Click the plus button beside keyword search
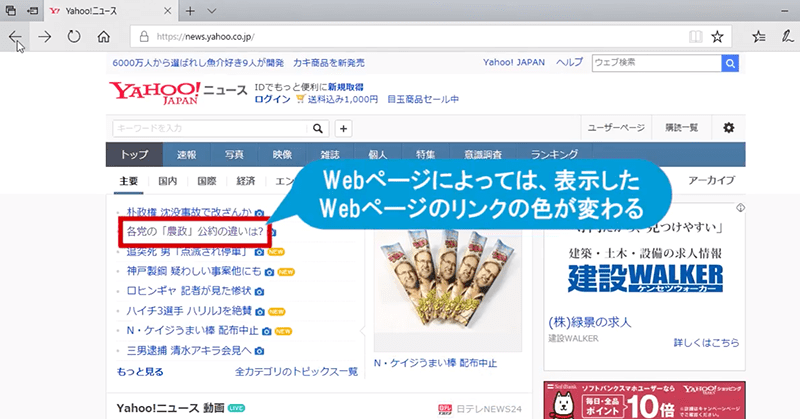 (x=343, y=129)
